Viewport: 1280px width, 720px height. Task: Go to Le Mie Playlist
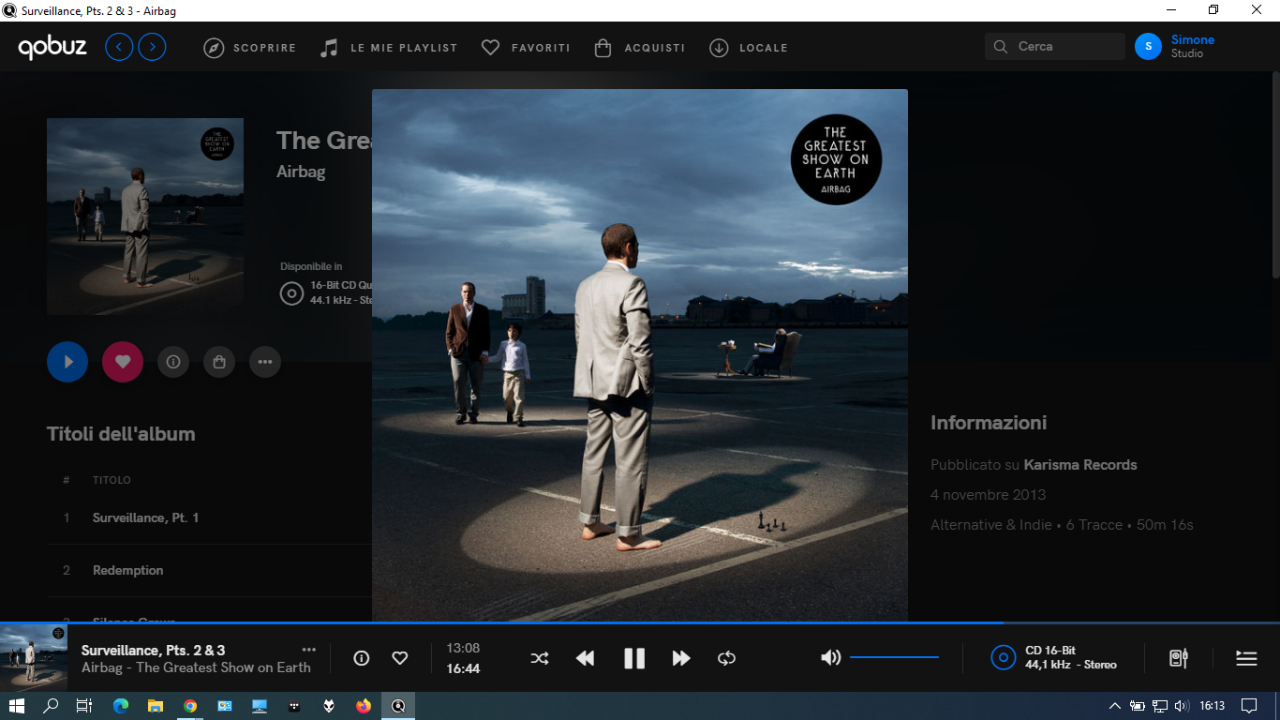pos(389,47)
